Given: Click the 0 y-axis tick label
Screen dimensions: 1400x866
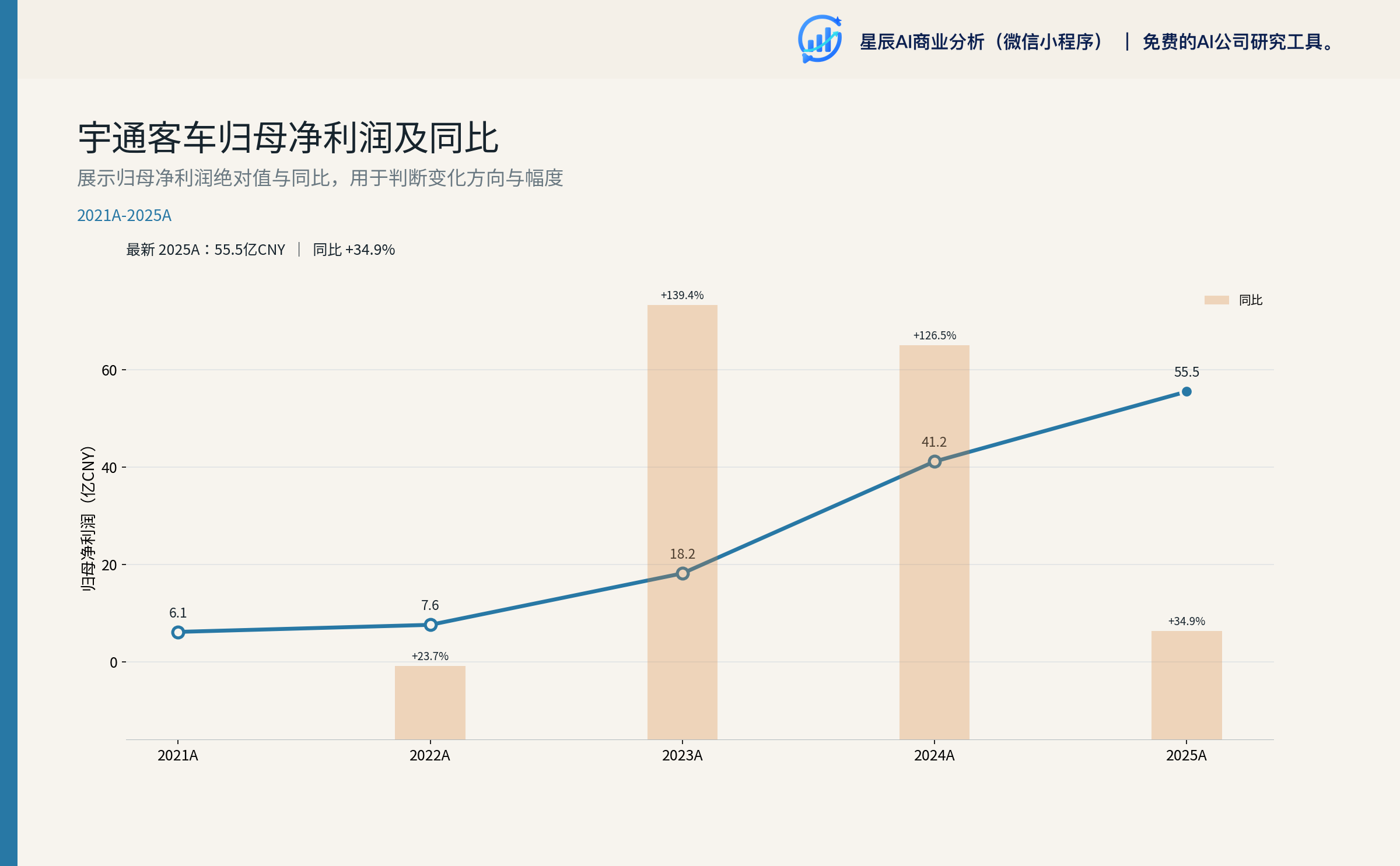Looking at the screenshot, I should click(114, 662).
